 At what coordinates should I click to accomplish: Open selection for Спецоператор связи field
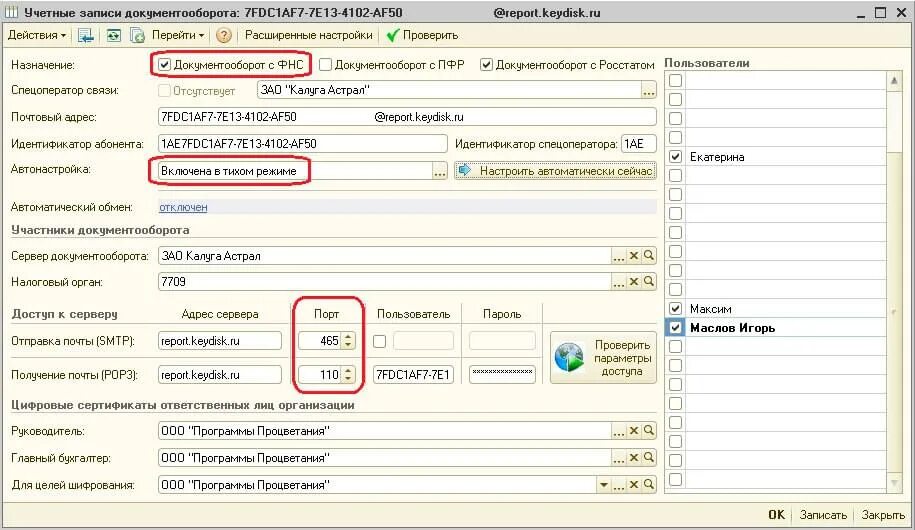point(648,90)
